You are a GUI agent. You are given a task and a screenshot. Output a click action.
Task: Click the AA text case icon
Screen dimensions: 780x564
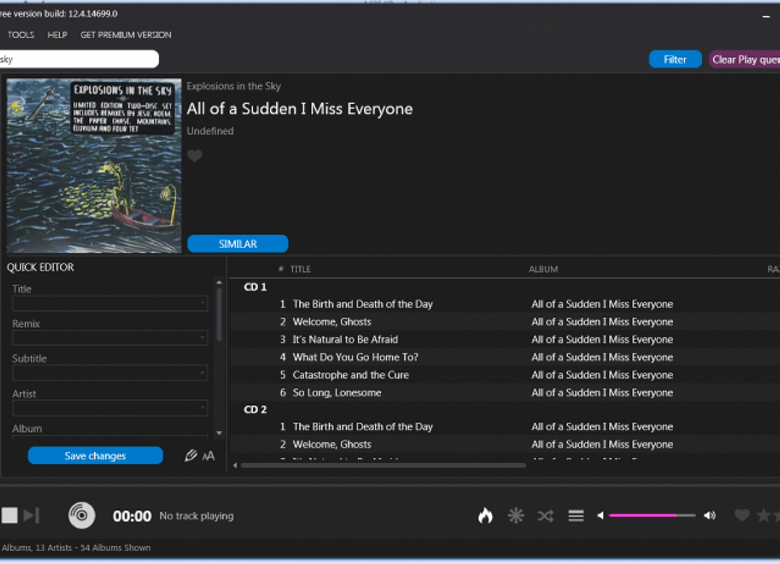[208, 456]
